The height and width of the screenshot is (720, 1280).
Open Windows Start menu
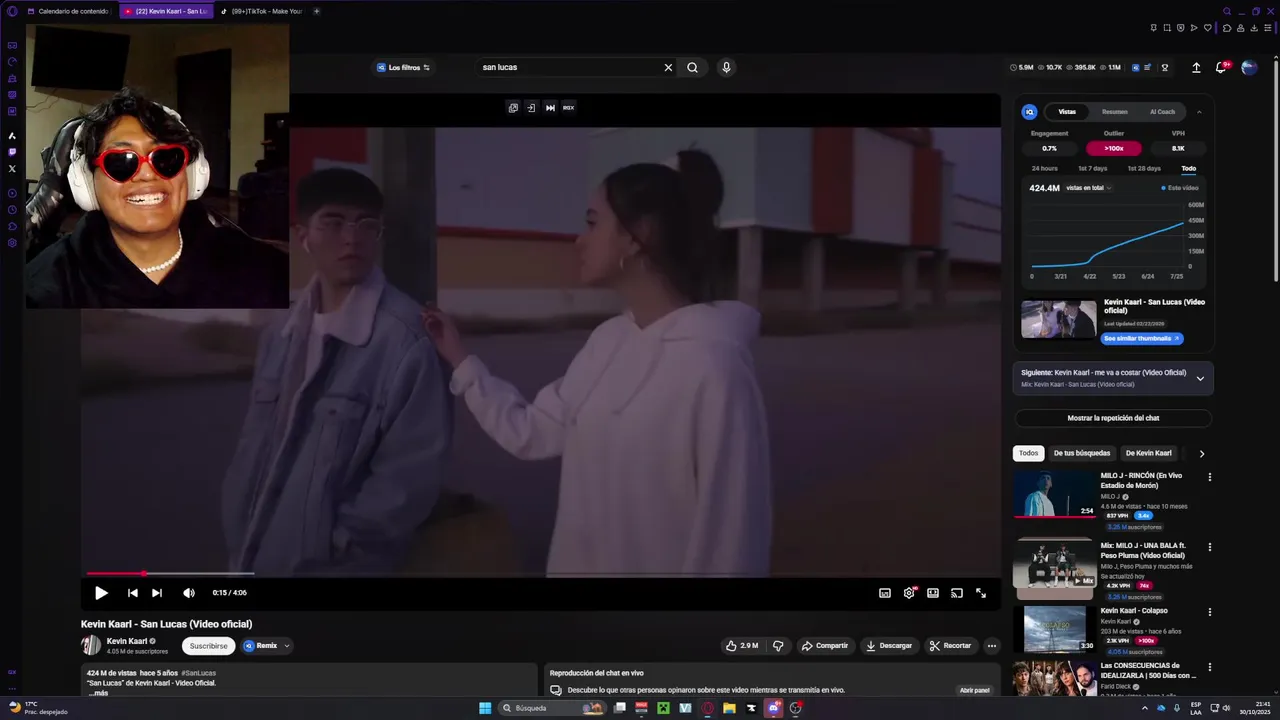click(485, 708)
